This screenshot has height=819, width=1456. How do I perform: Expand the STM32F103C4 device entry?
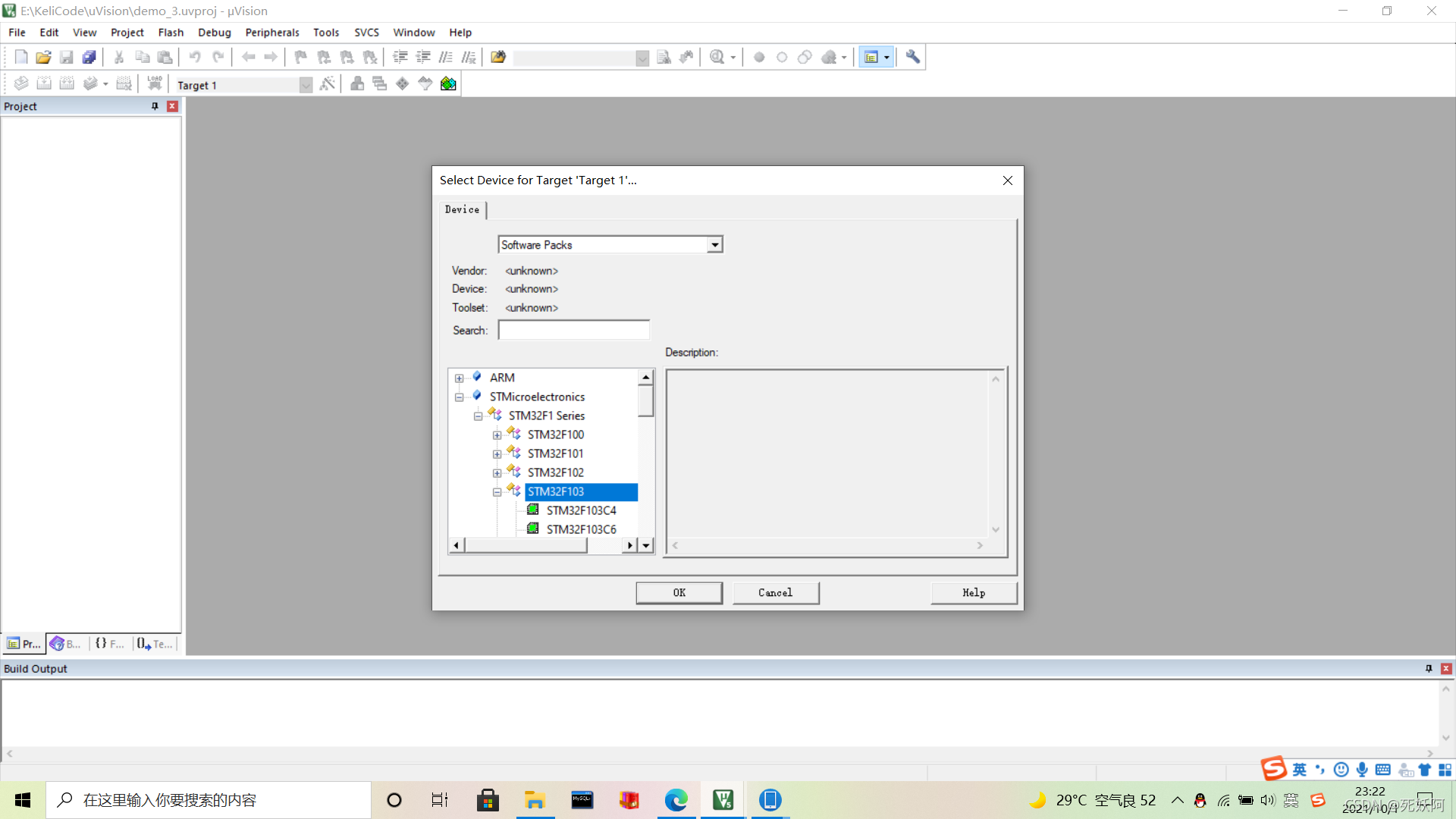[581, 510]
